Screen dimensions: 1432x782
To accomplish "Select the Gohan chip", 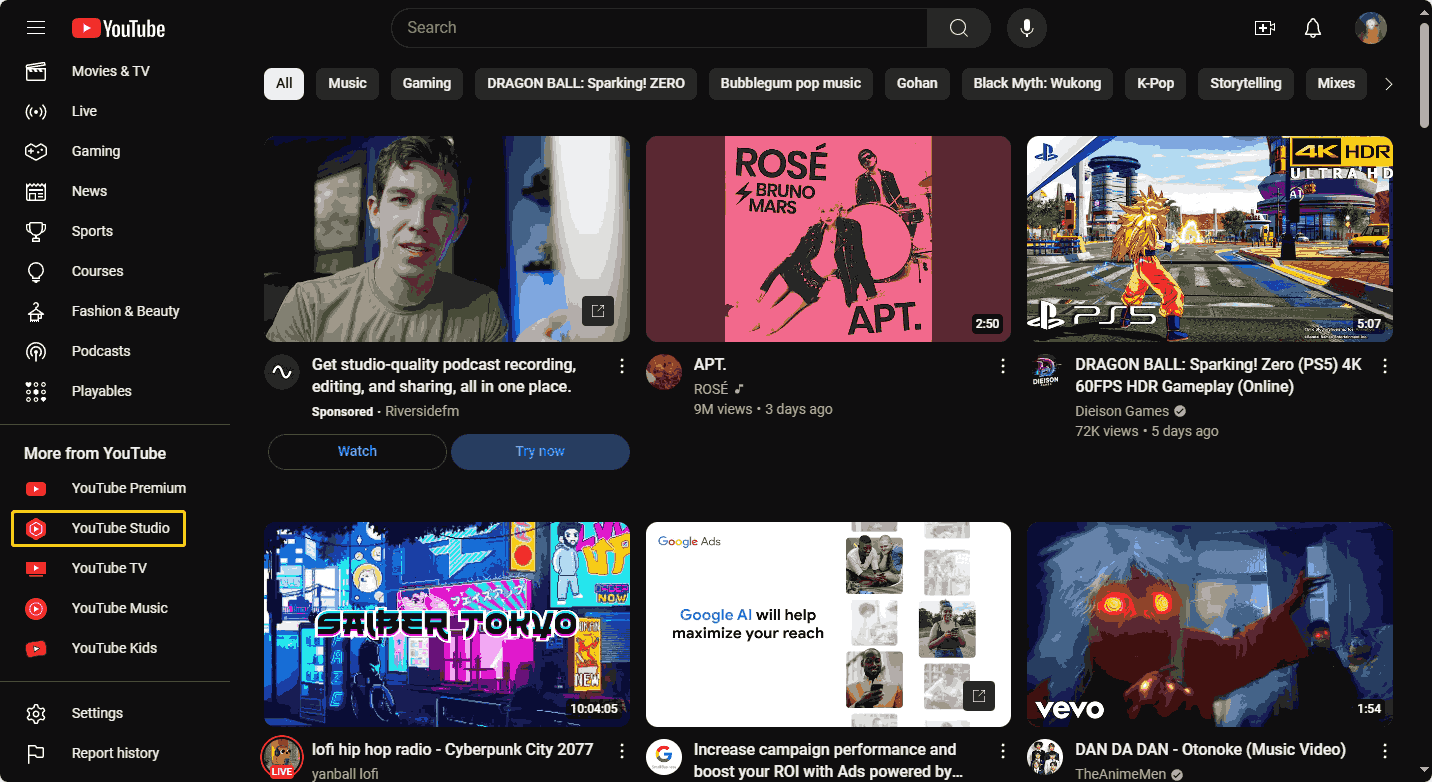I will (917, 84).
